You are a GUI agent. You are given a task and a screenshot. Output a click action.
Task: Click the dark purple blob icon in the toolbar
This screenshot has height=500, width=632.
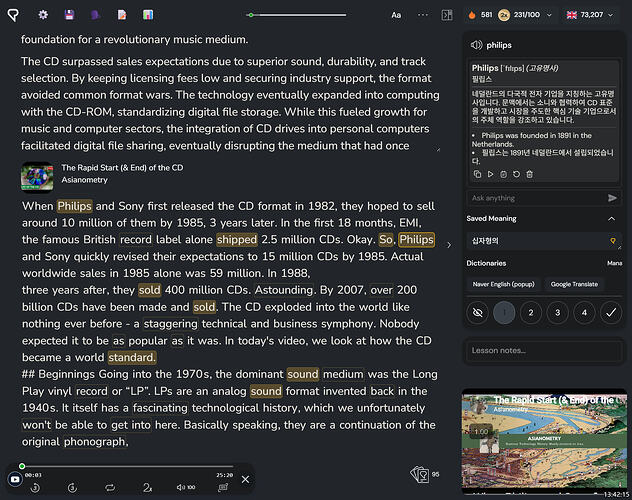click(x=96, y=15)
